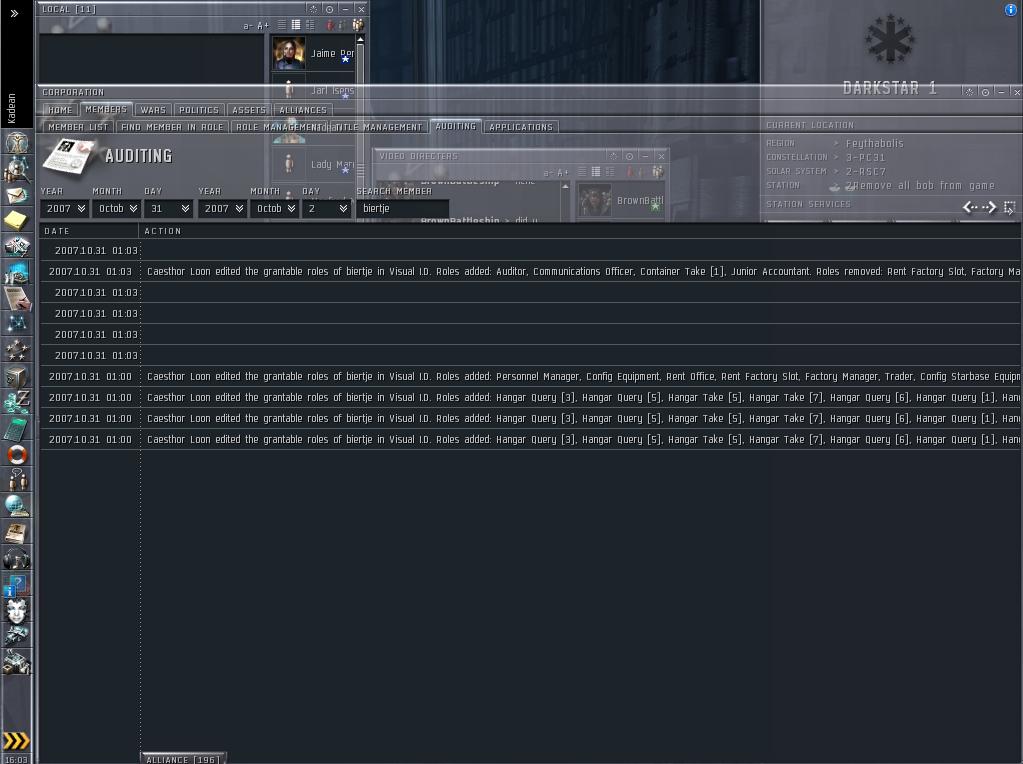Select log entry mentioning Personnel Manager
The image size is (1023, 764).
tap(530, 376)
